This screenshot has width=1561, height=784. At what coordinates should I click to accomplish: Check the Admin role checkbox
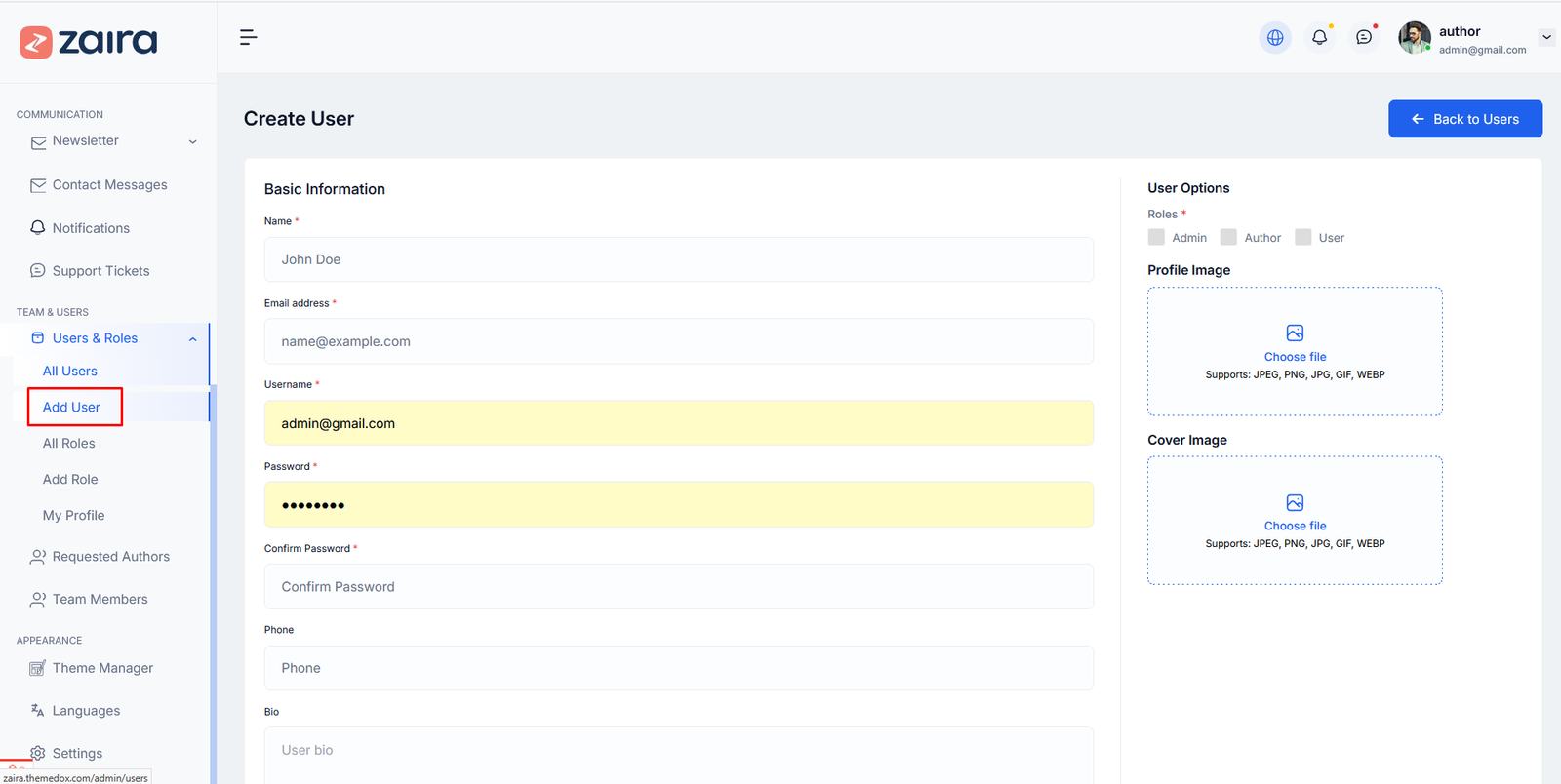click(x=1156, y=237)
